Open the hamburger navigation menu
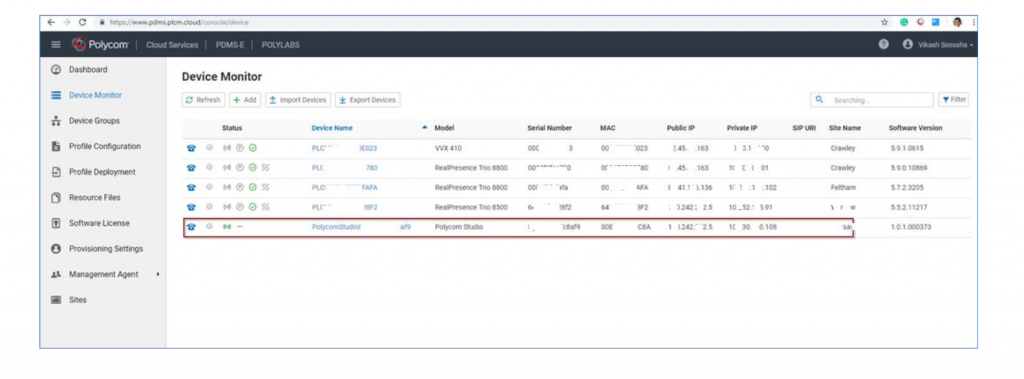 (56, 45)
